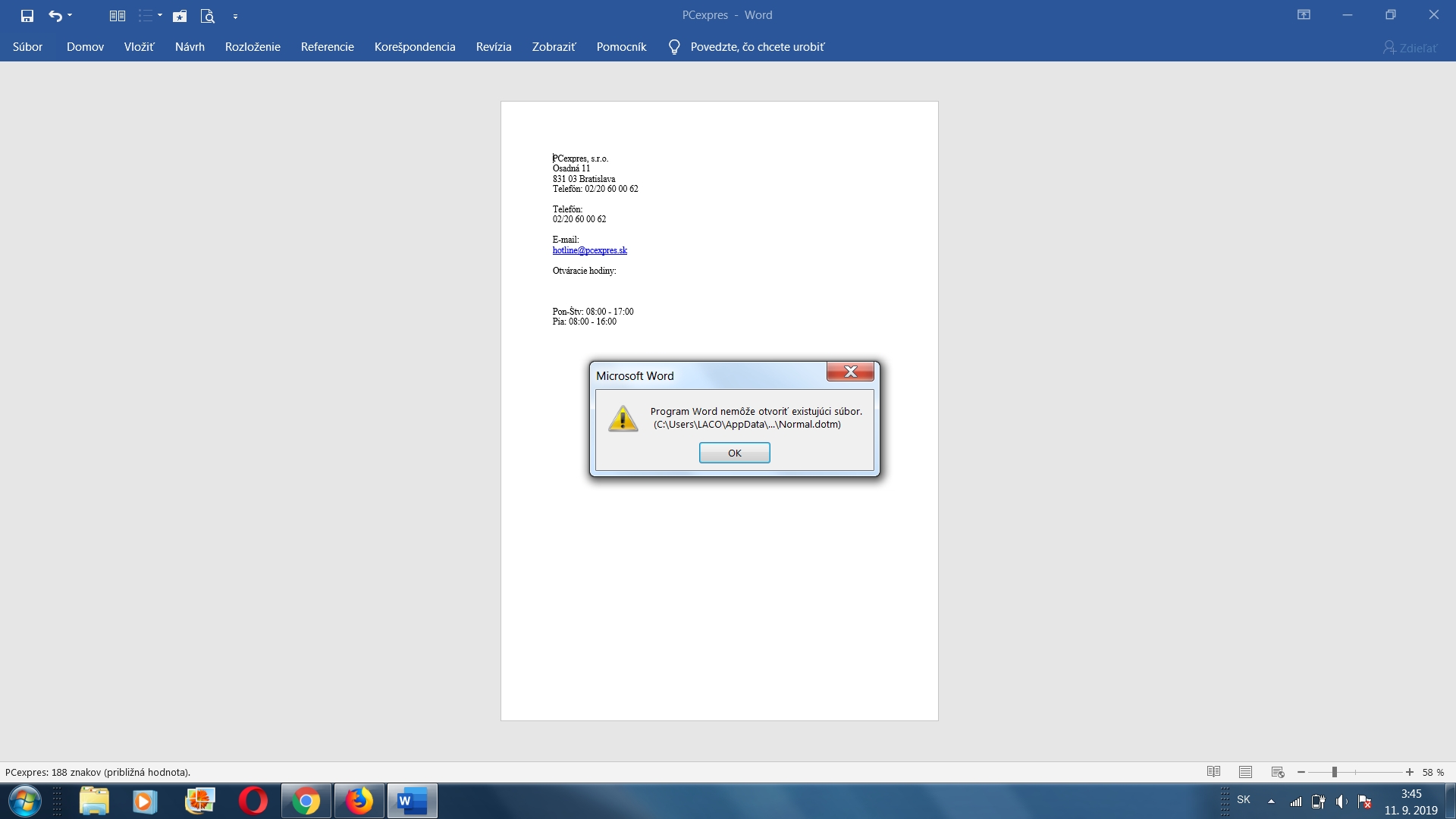Viewport: 1456px width, 819px height.
Task: Click the Tell me search field
Action: point(756,47)
